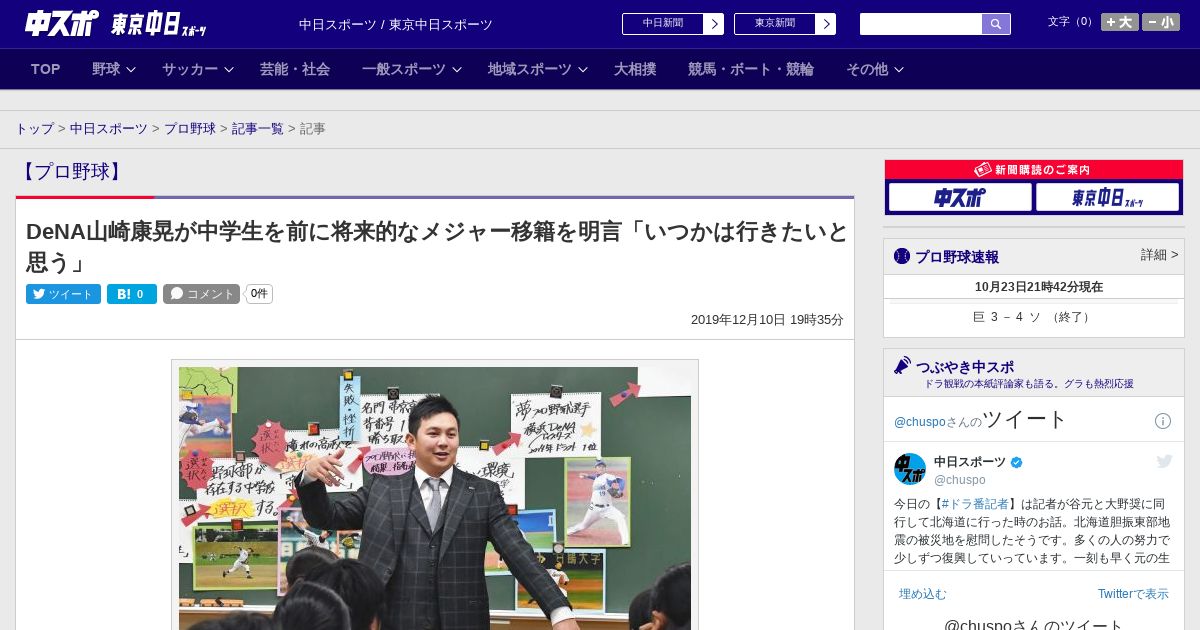Click Twitterで表示 link
Viewport: 1200px width, 630px height.
[x=1133, y=594]
